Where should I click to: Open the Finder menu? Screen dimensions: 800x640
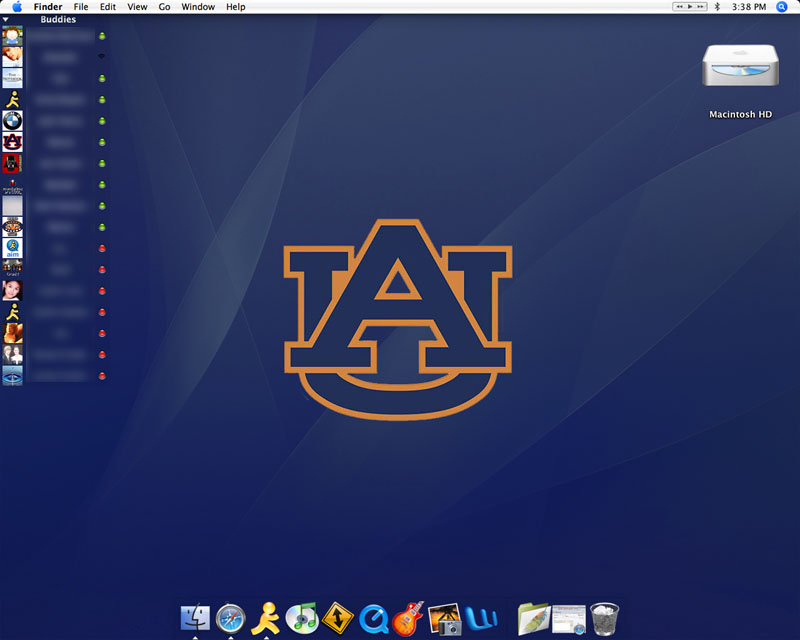48,7
